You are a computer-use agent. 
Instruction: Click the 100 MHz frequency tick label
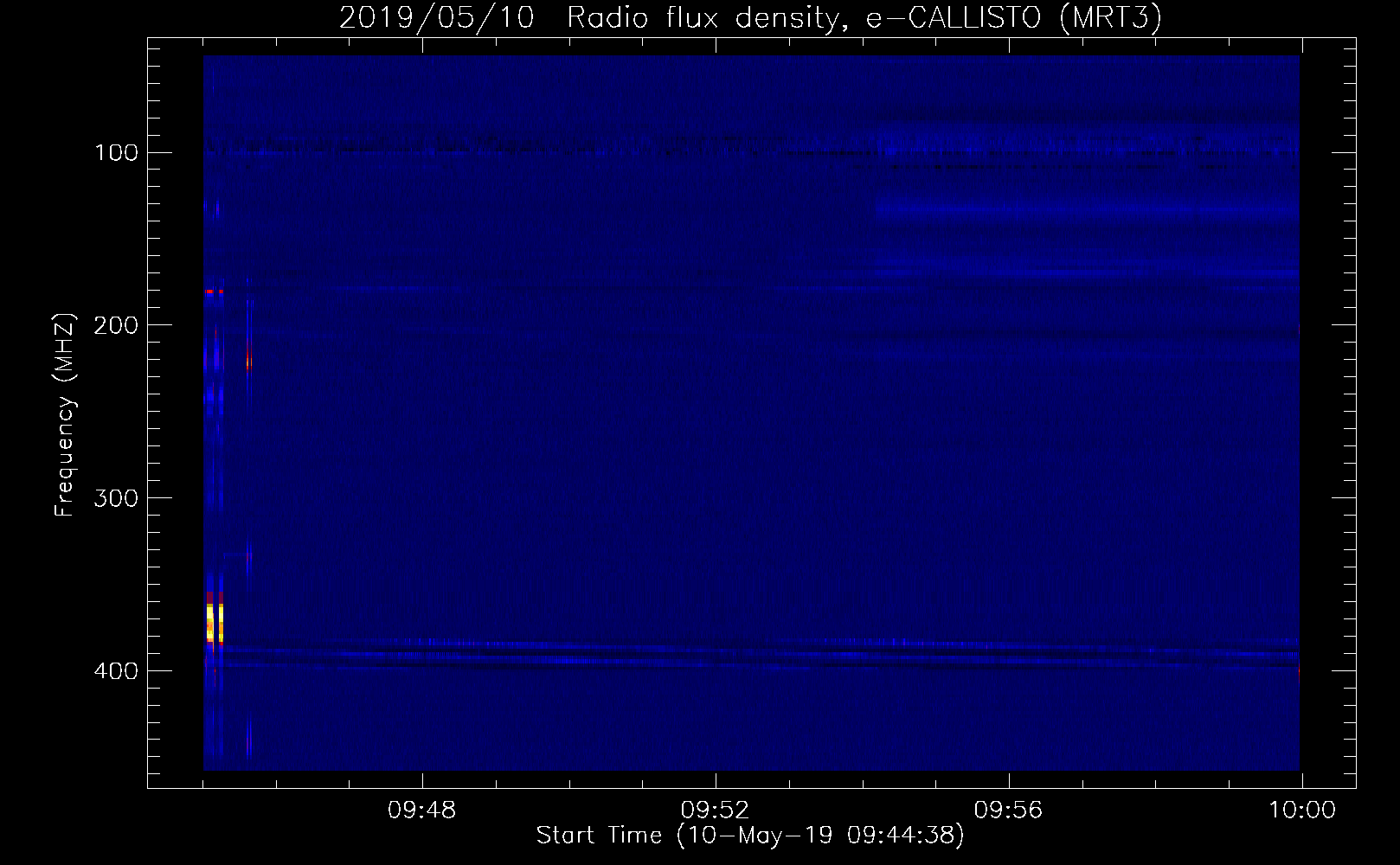pyautogui.click(x=116, y=152)
